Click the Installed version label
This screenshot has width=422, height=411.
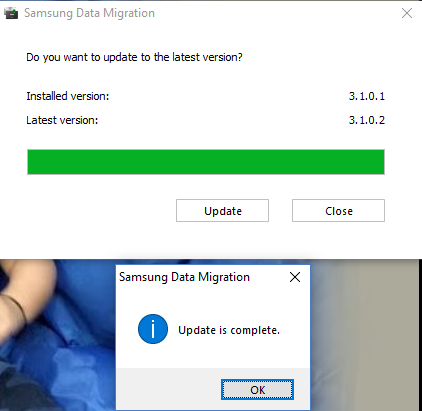68,96
